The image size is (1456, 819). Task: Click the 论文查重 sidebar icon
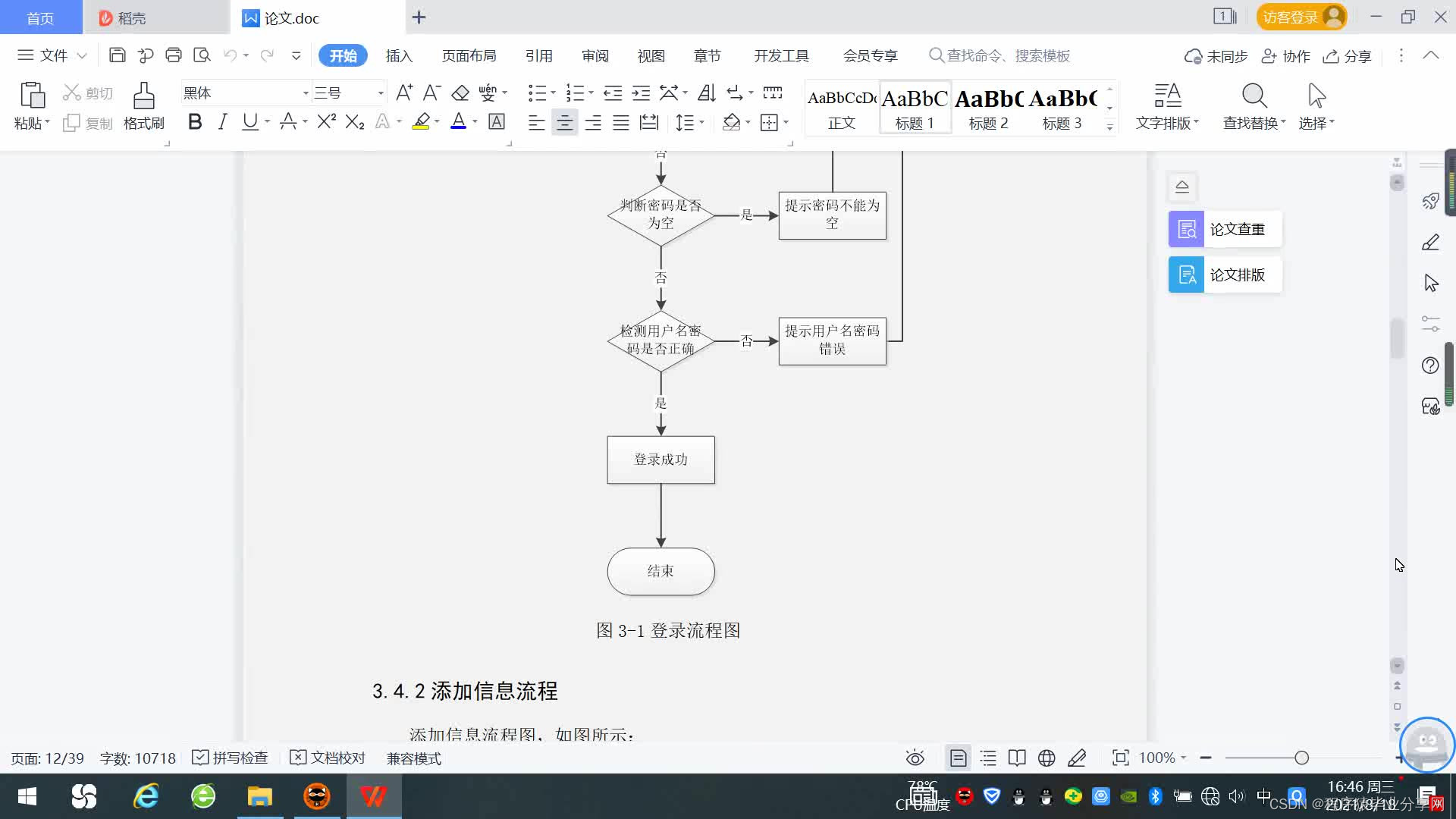pyautogui.click(x=1186, y=229)
